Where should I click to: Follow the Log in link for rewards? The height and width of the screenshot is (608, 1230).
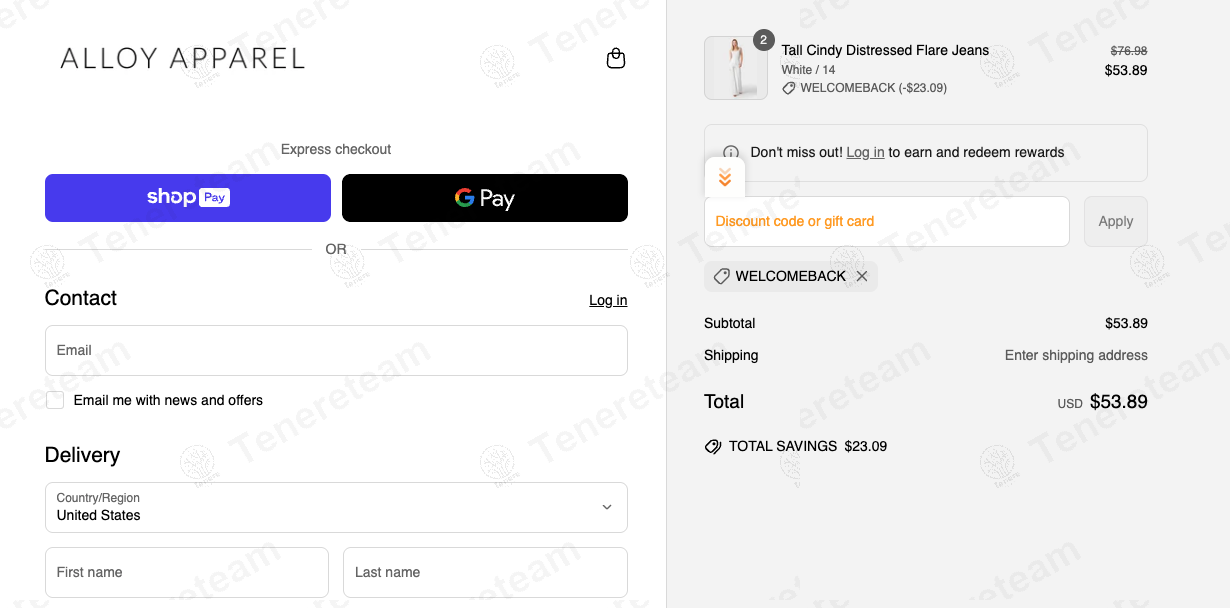(865, 152)
